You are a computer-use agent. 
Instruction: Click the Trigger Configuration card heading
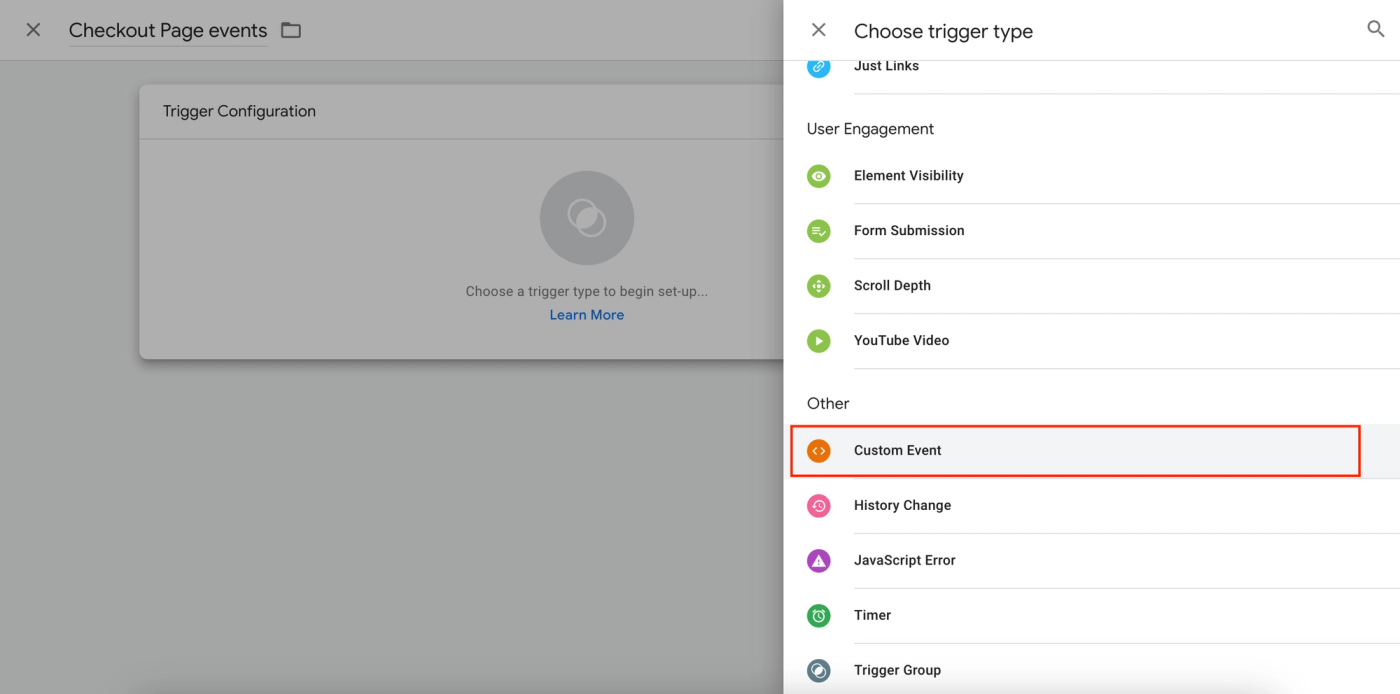click(x=239, y=111)
